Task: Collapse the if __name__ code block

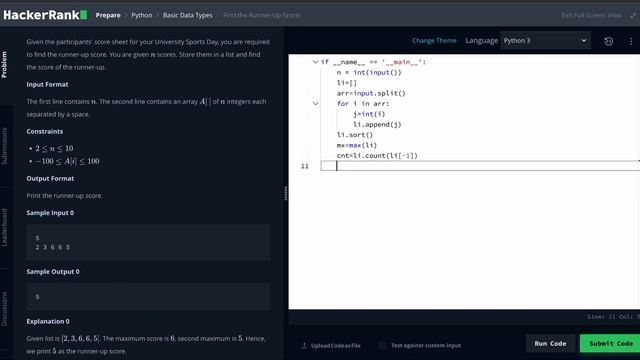Action: click(x=315, y=62)
